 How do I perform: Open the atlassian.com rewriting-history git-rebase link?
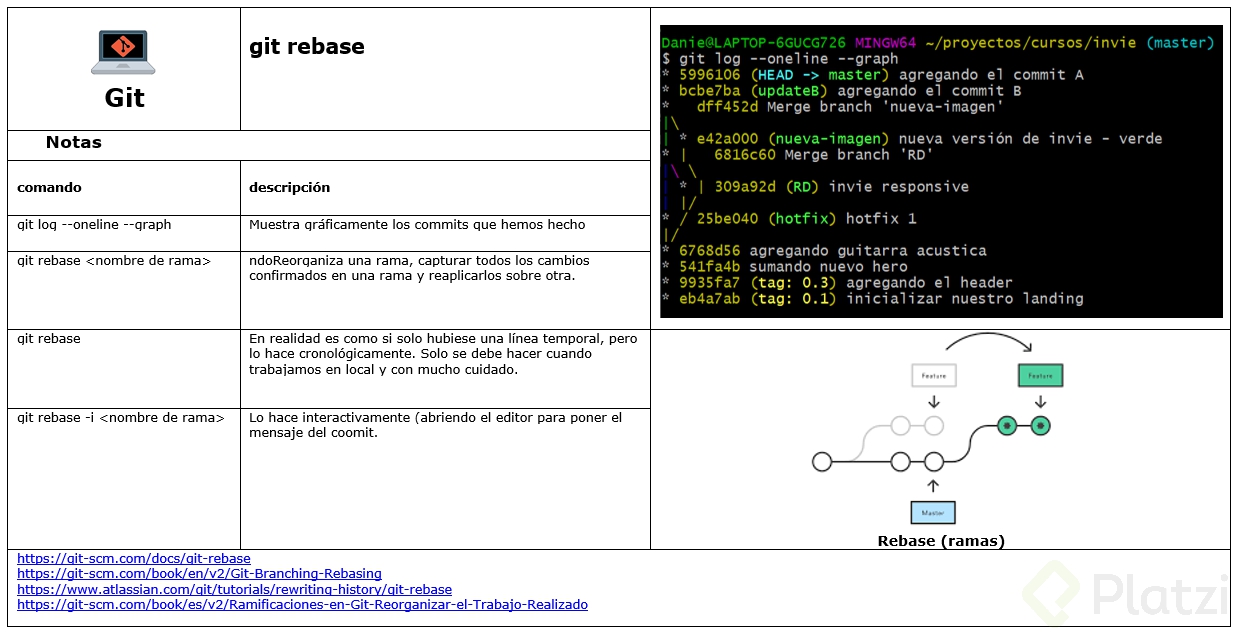234,589
